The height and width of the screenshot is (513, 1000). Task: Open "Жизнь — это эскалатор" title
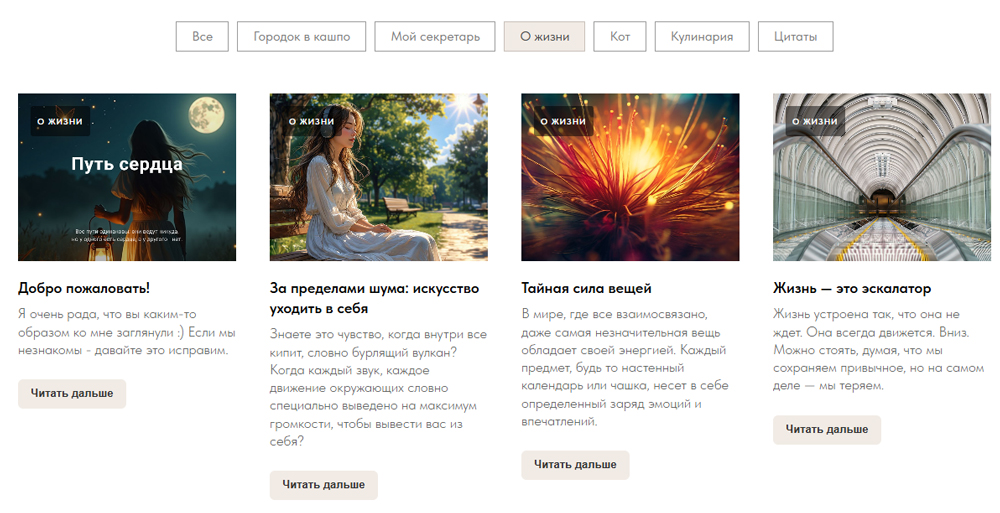coord(852,288)
